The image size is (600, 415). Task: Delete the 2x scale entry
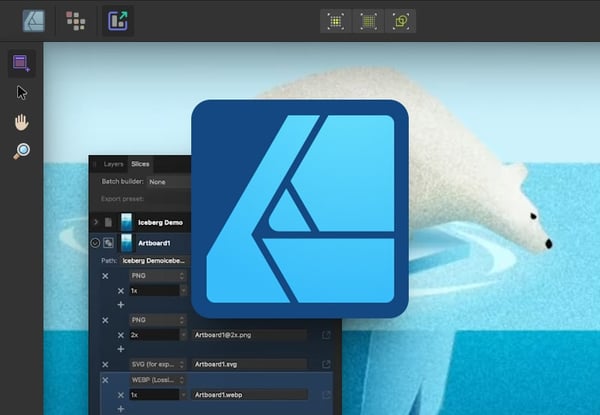tap(121, 335)
